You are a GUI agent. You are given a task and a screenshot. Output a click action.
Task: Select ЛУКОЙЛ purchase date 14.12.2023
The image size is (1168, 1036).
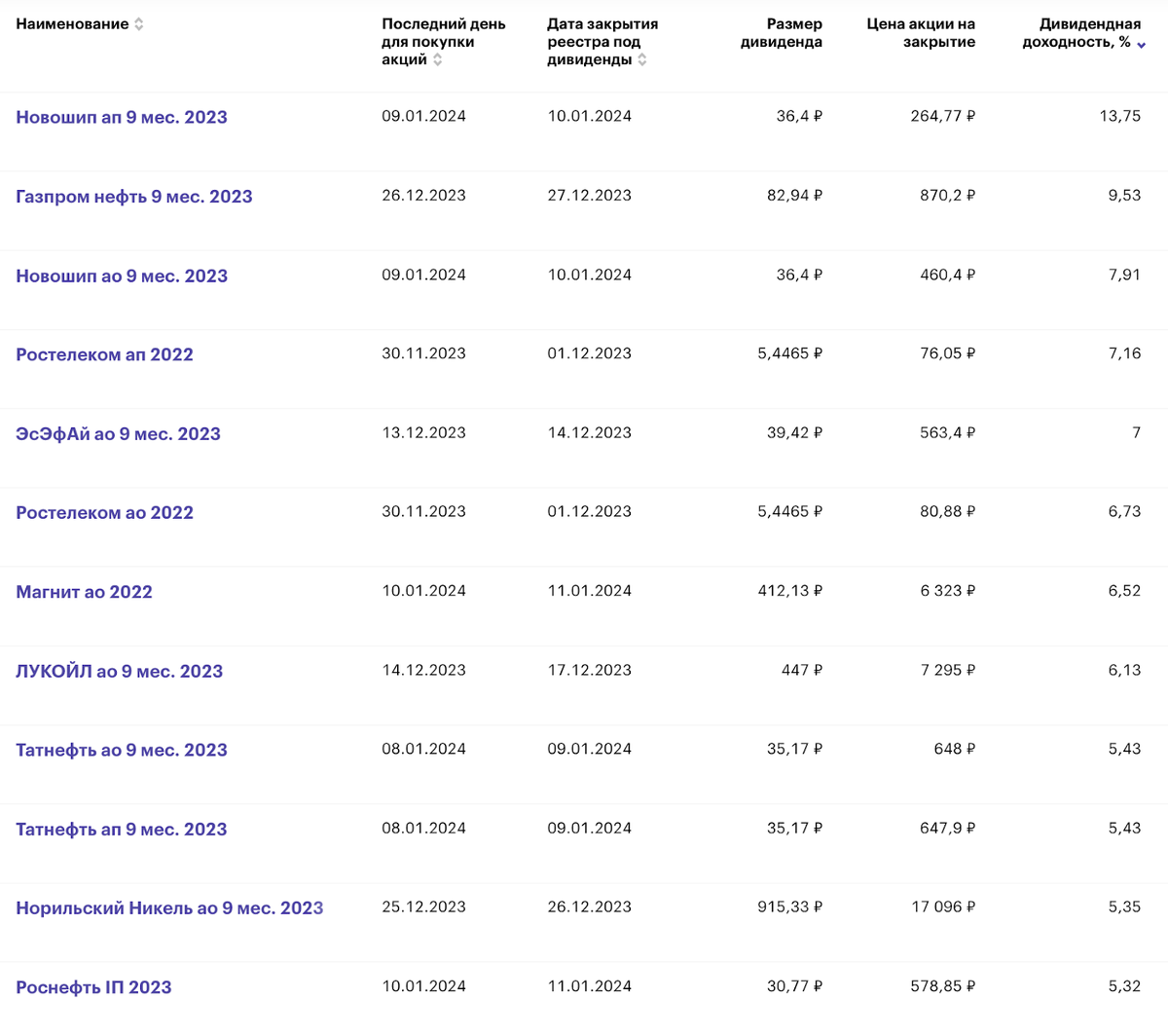tap(423, 670)
